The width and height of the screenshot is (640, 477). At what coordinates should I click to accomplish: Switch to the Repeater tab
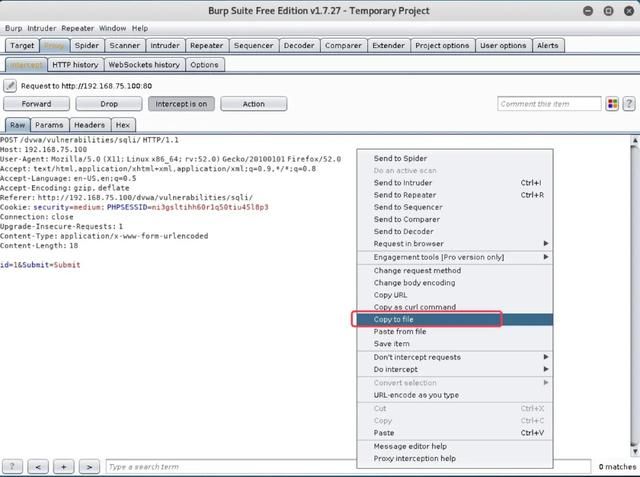point(206,46)
